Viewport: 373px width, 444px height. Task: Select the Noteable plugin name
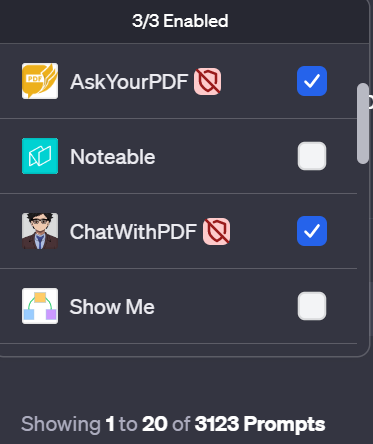113,157
